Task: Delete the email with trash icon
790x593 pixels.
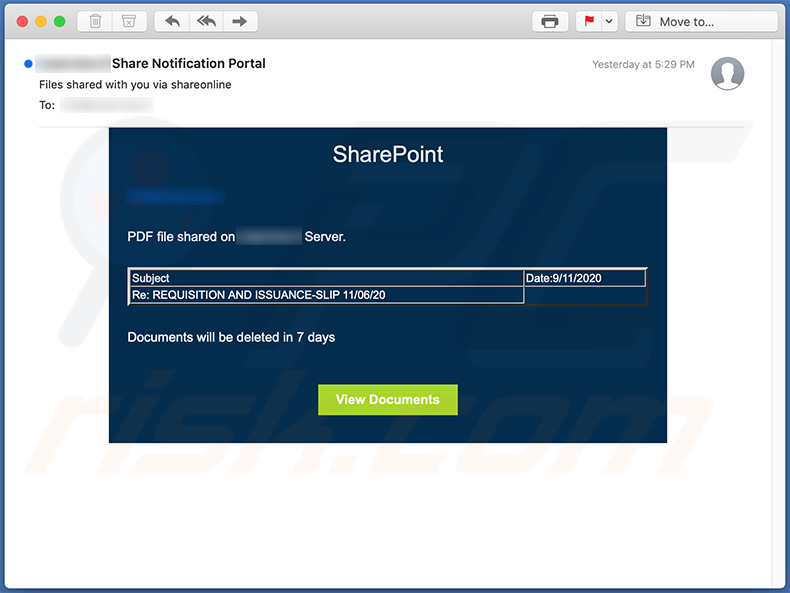Action: (95, 21)
